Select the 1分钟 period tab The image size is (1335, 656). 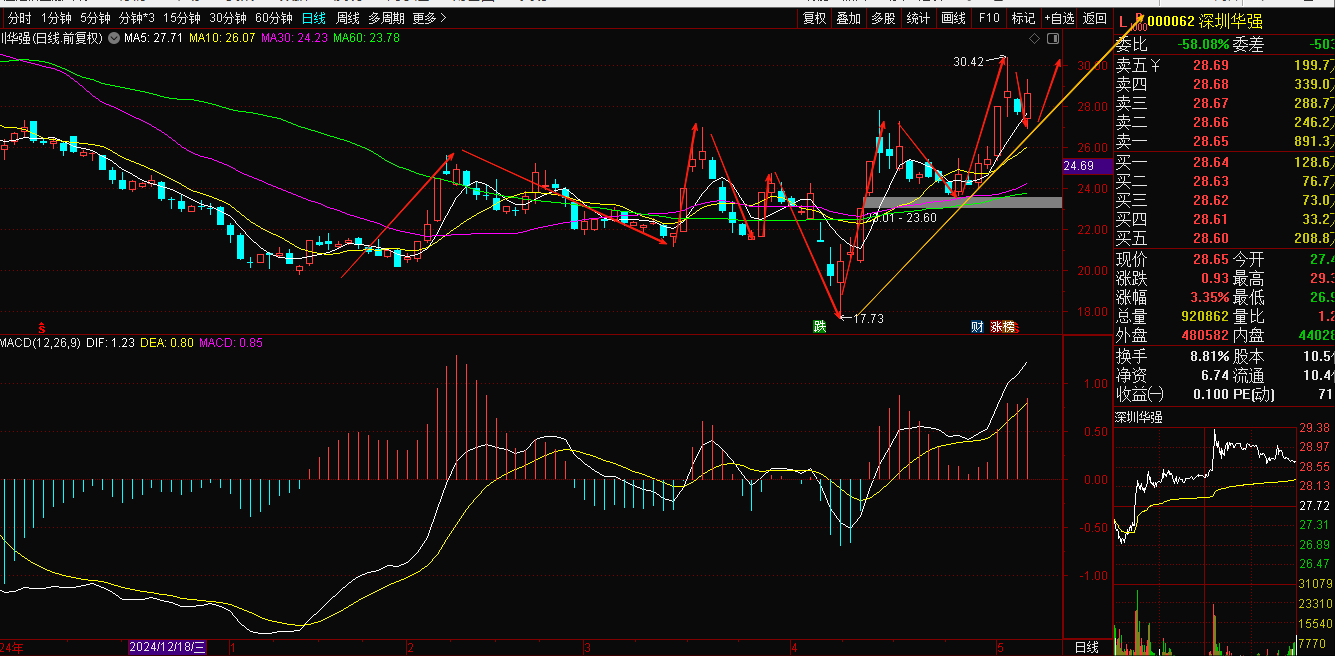tap(56, 18)
